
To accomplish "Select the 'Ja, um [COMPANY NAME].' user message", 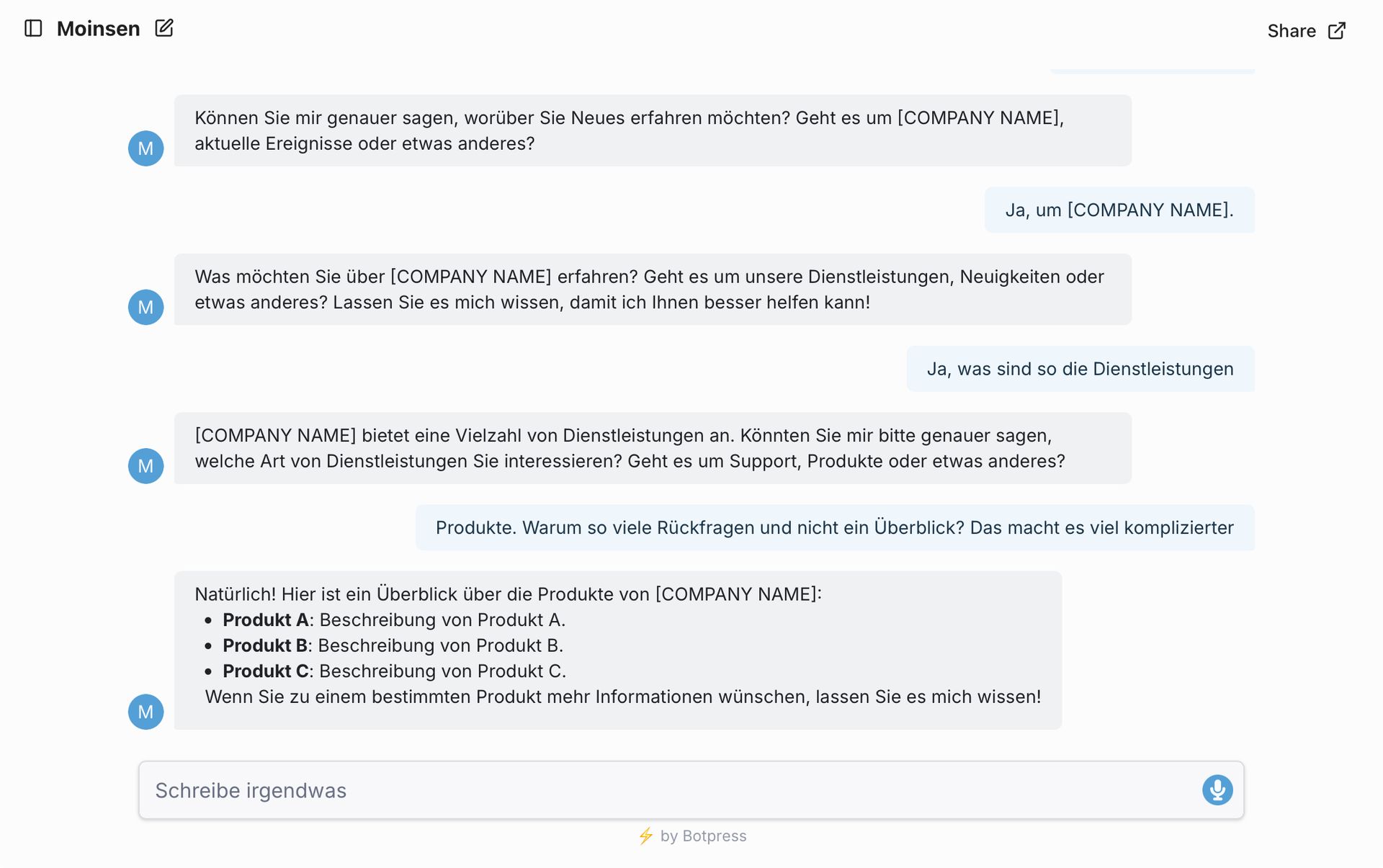I will pyautogui.click(x=1119, y=210).
